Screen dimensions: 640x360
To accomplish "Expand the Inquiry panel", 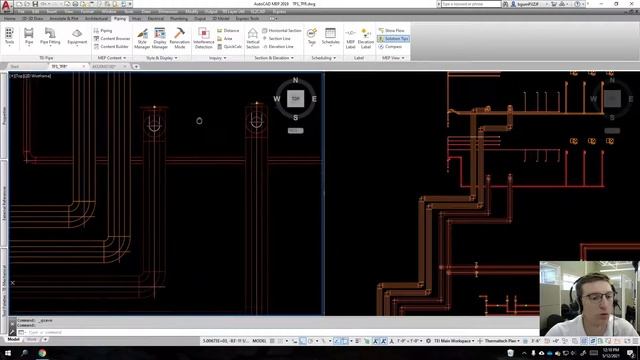I will [218, 58].
